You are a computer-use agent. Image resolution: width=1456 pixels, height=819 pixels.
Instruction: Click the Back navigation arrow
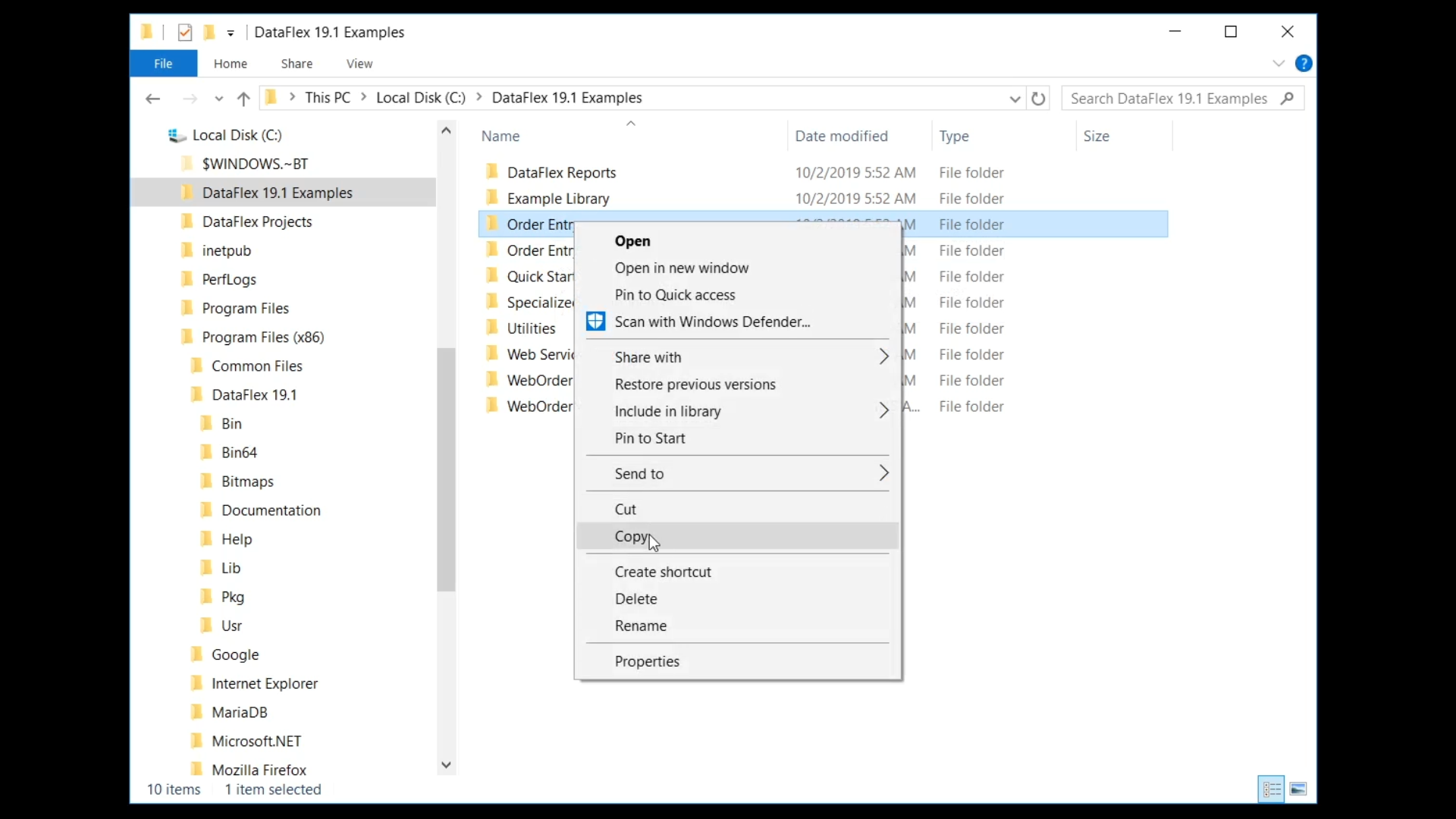click(152, 99)
